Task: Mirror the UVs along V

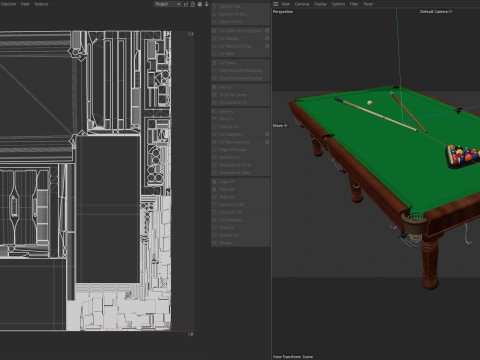Action: coord(240,119)
